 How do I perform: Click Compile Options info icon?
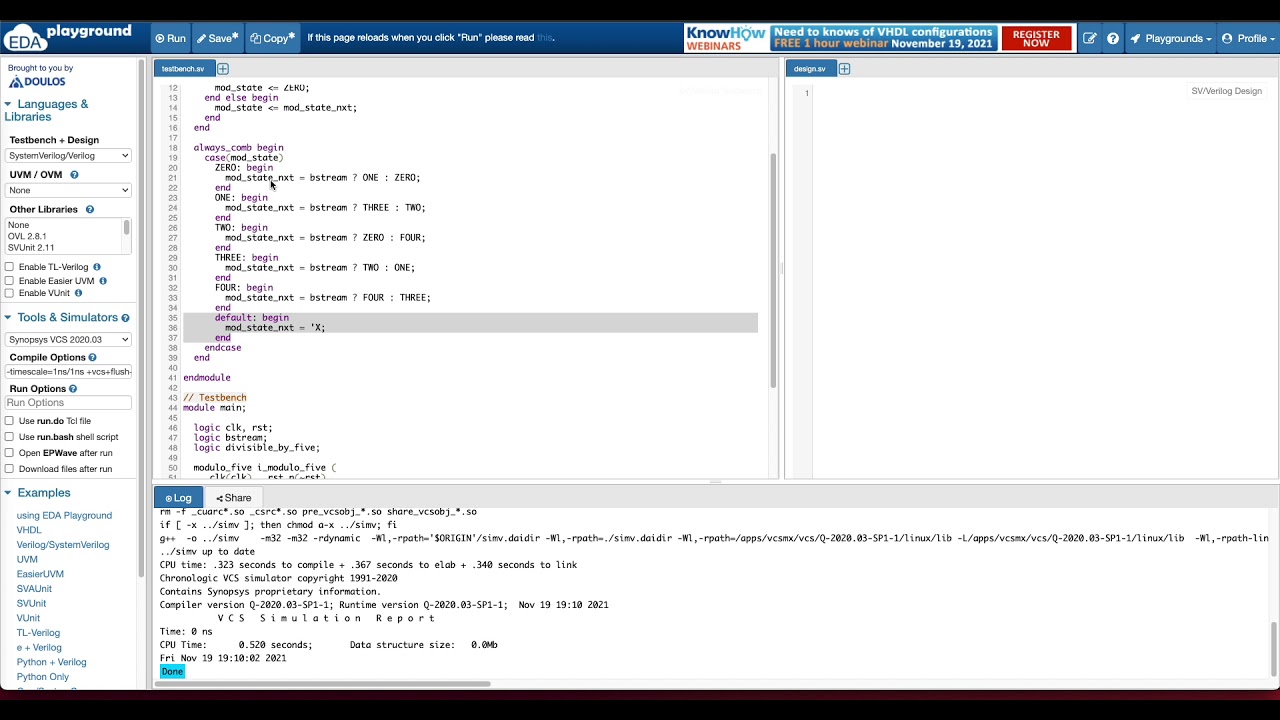coord(92,358)
